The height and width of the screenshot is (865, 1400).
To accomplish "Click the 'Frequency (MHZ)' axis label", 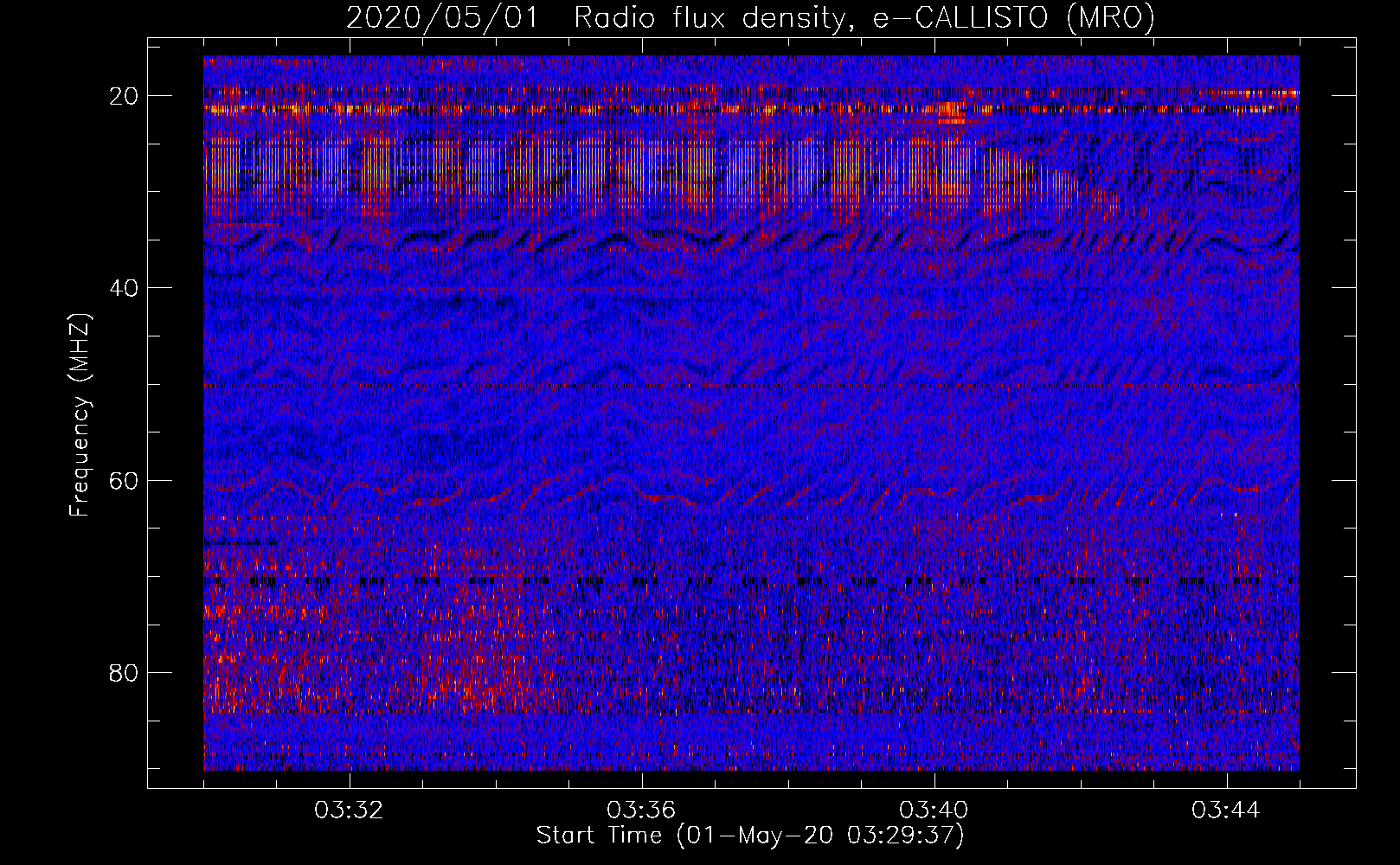I will [x=80, y=415].
